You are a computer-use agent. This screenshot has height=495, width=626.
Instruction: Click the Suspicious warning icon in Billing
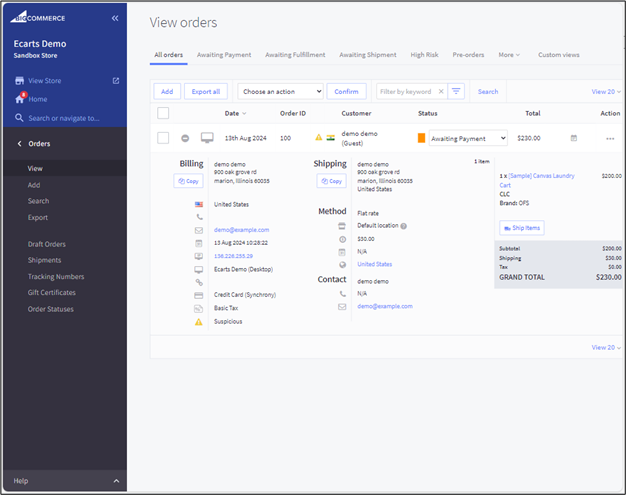coord(198,322)
